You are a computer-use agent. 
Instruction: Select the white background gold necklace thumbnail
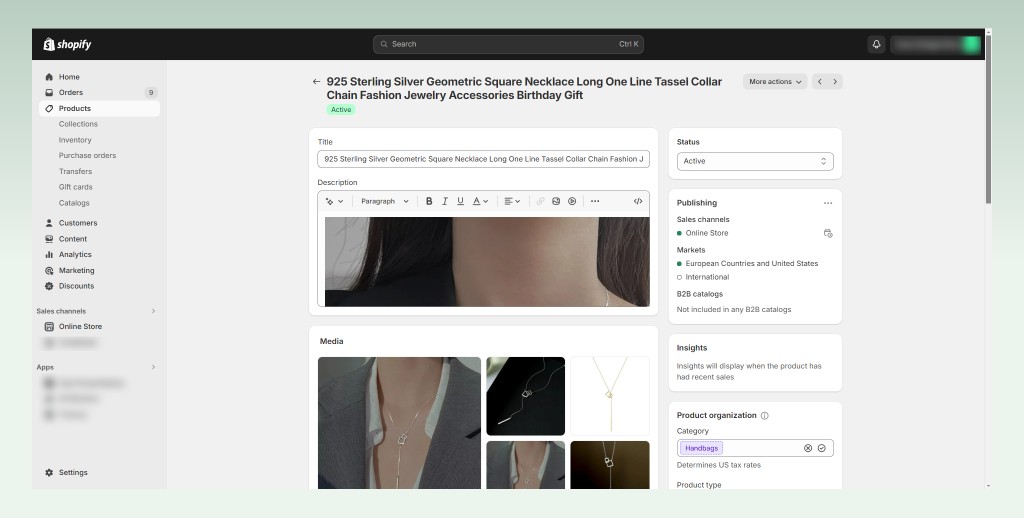[610, 396]
